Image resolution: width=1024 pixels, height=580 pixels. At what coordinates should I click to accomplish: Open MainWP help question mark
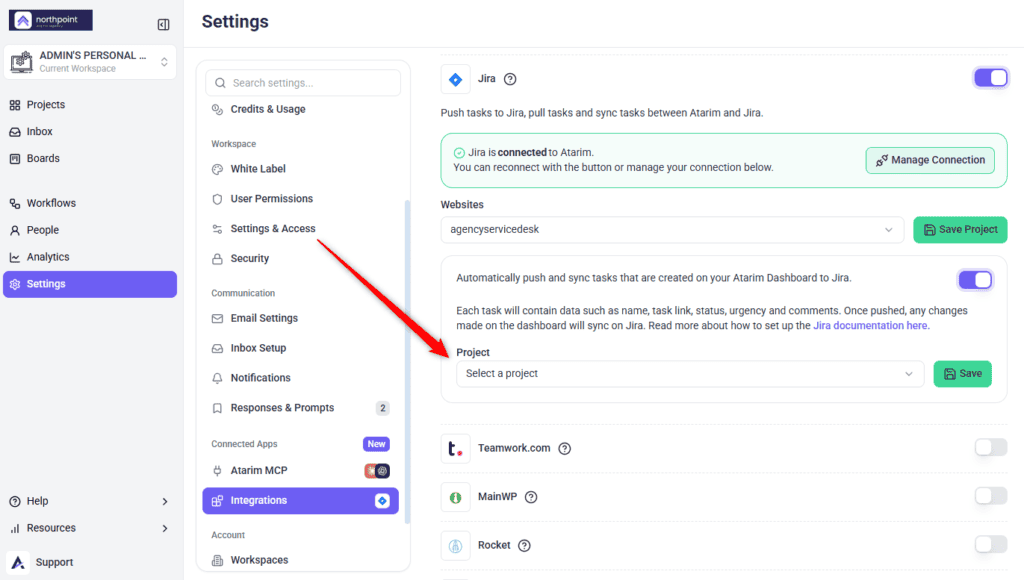click(x=531, y=497)
